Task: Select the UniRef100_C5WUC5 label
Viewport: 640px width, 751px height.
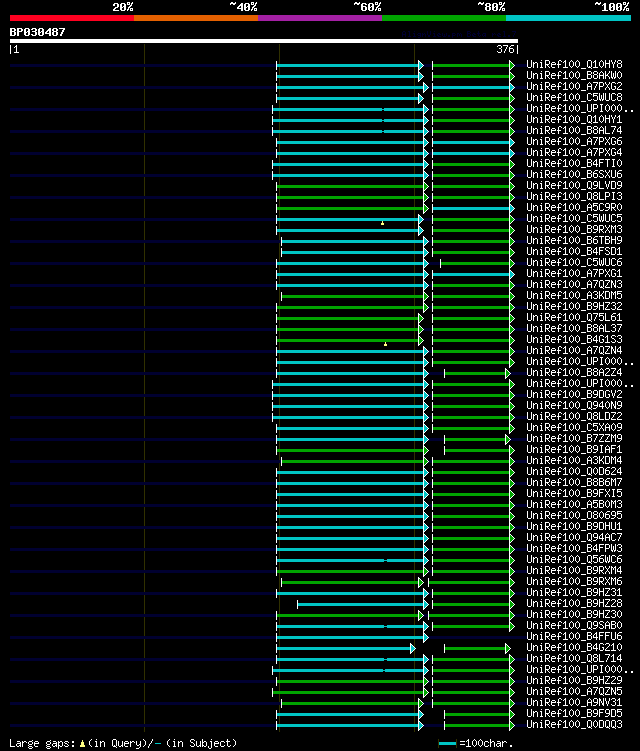Action: click(574, 218)
